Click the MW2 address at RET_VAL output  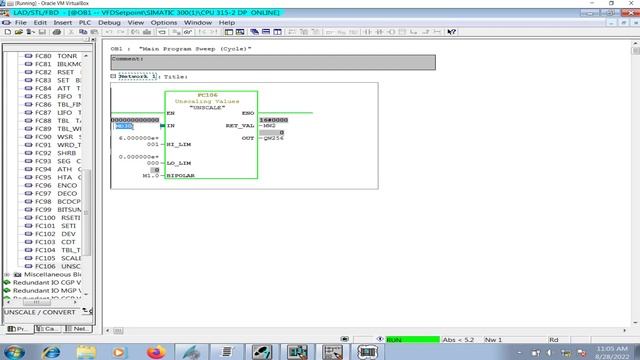point(269,126)
